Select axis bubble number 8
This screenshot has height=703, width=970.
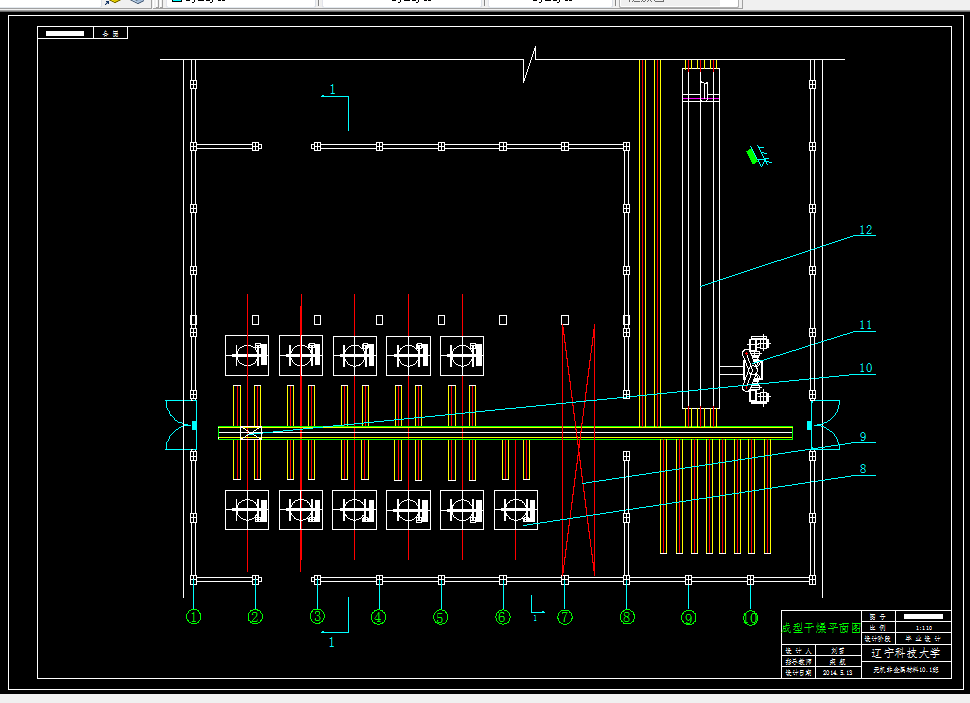coord(627,618)
